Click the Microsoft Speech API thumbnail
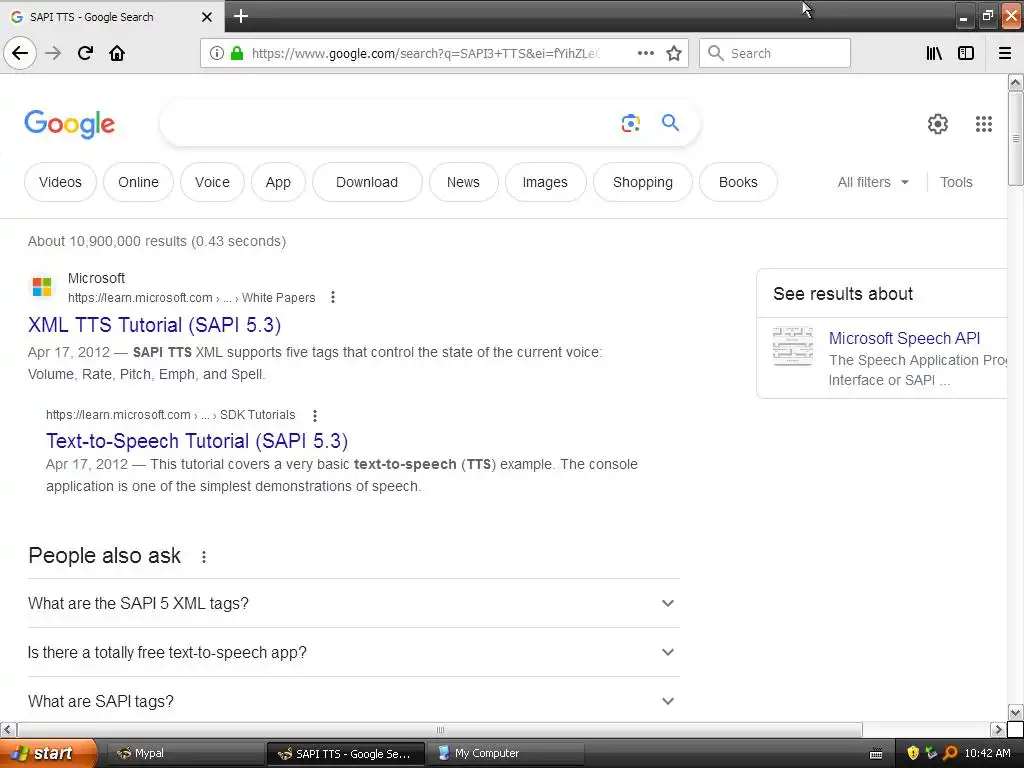The image size is (1024, 768). (793, 345)
